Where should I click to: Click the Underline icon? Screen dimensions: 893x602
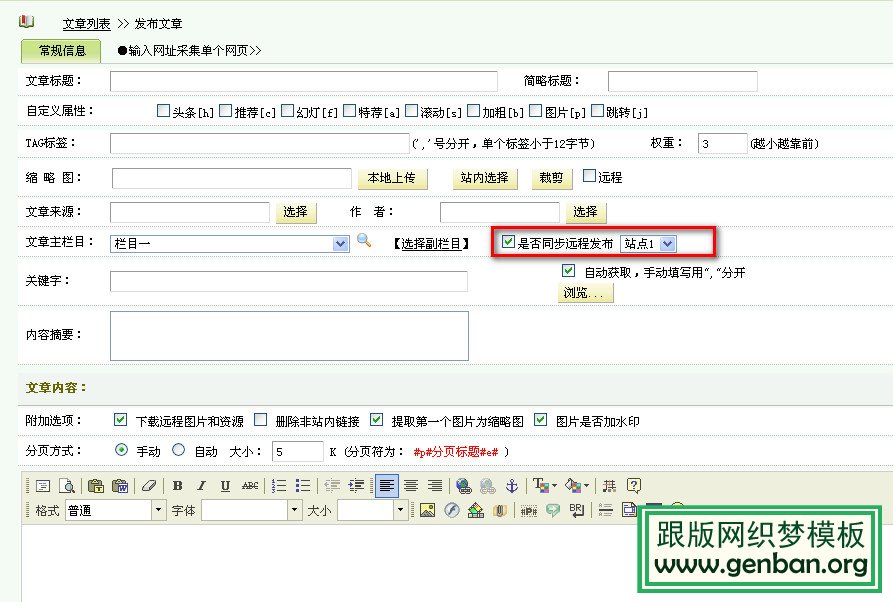tap(225, 486)
